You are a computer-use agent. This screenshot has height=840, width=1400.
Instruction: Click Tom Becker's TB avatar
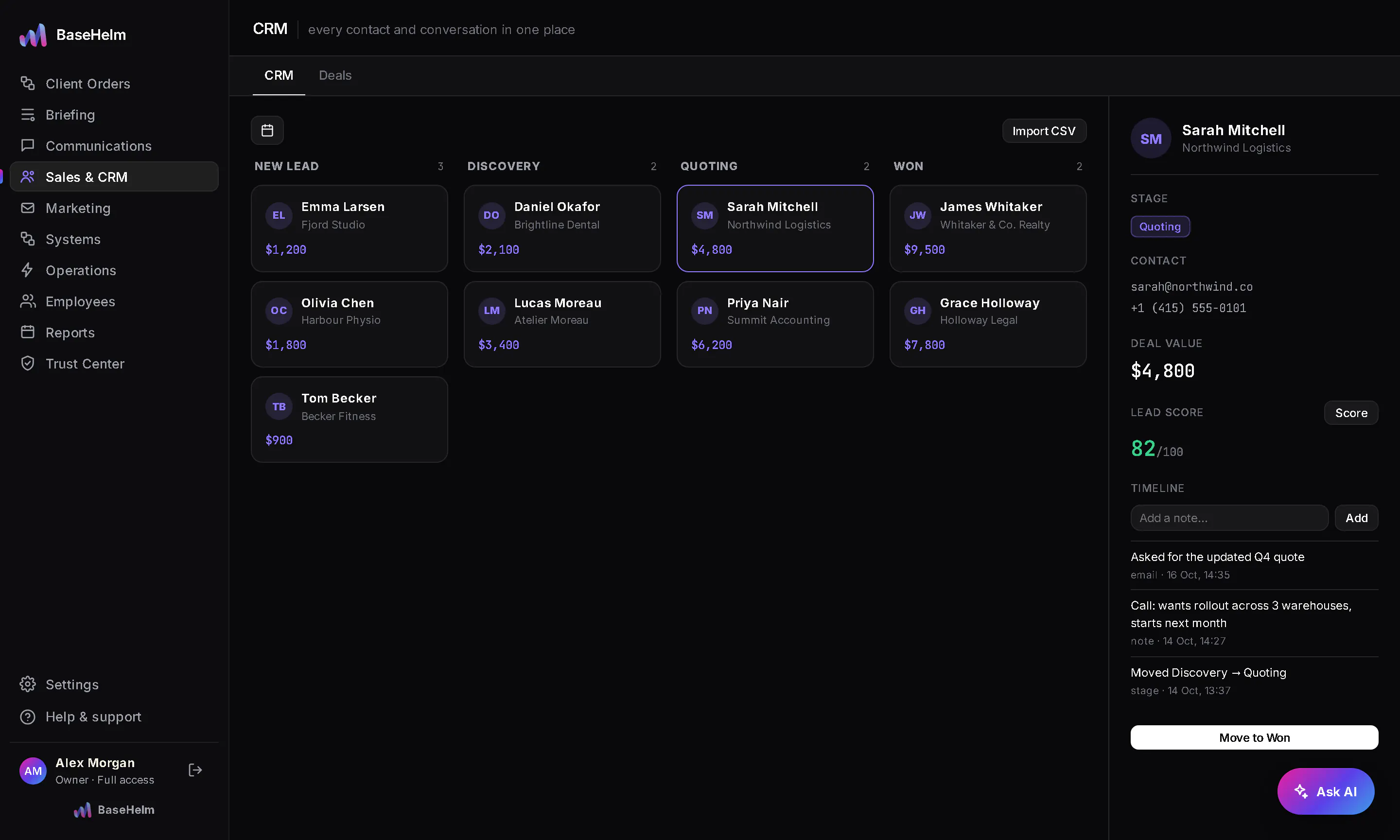coord(279,406)
